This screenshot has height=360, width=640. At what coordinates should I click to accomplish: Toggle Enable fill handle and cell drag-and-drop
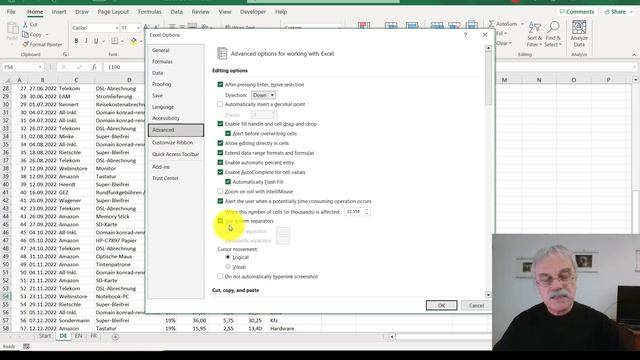(x=220, y=124)
